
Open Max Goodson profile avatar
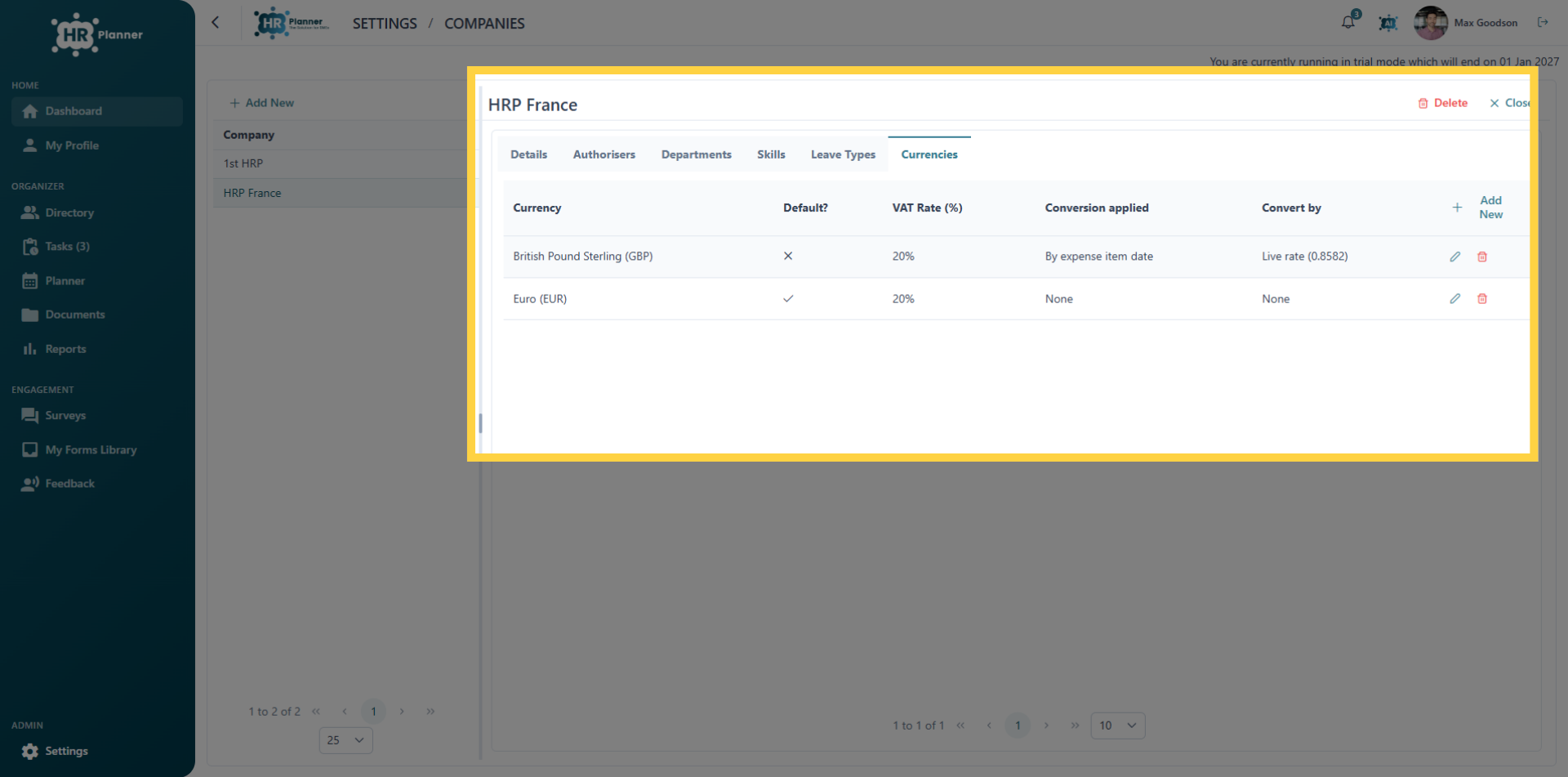(1430, 23)
